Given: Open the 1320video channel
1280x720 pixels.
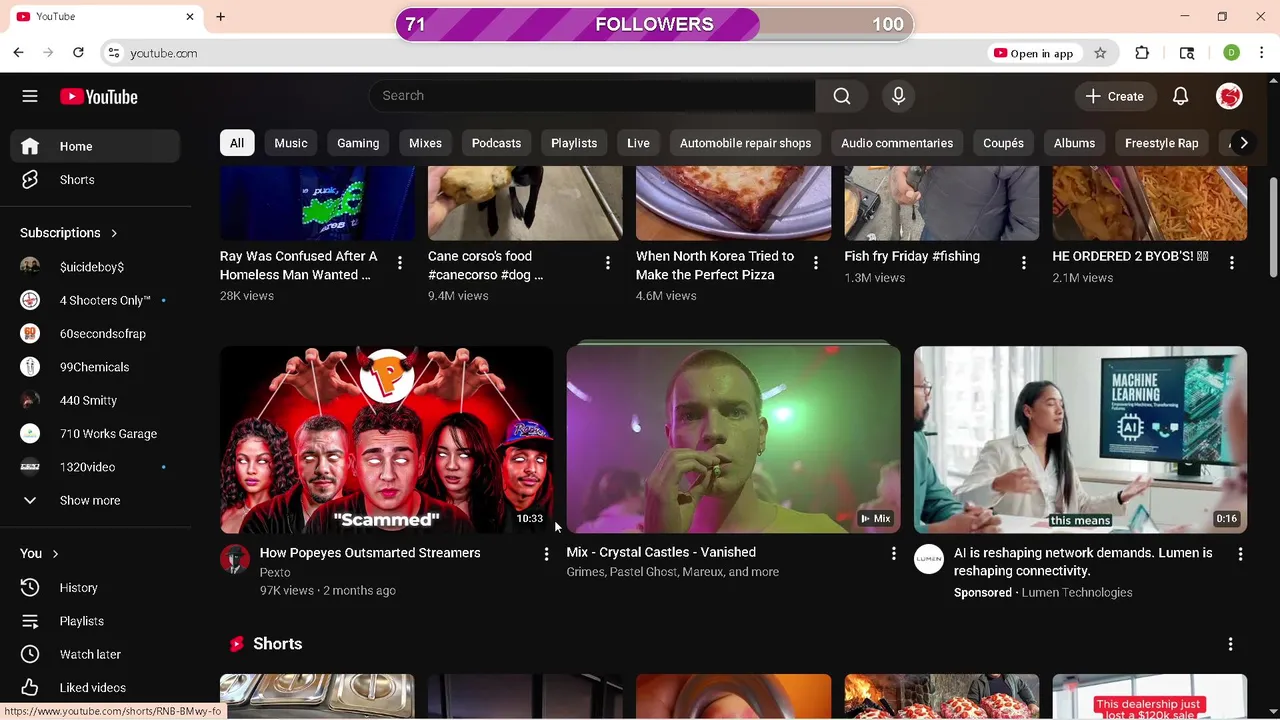Looking at the screenshot, I should (95, 467).
